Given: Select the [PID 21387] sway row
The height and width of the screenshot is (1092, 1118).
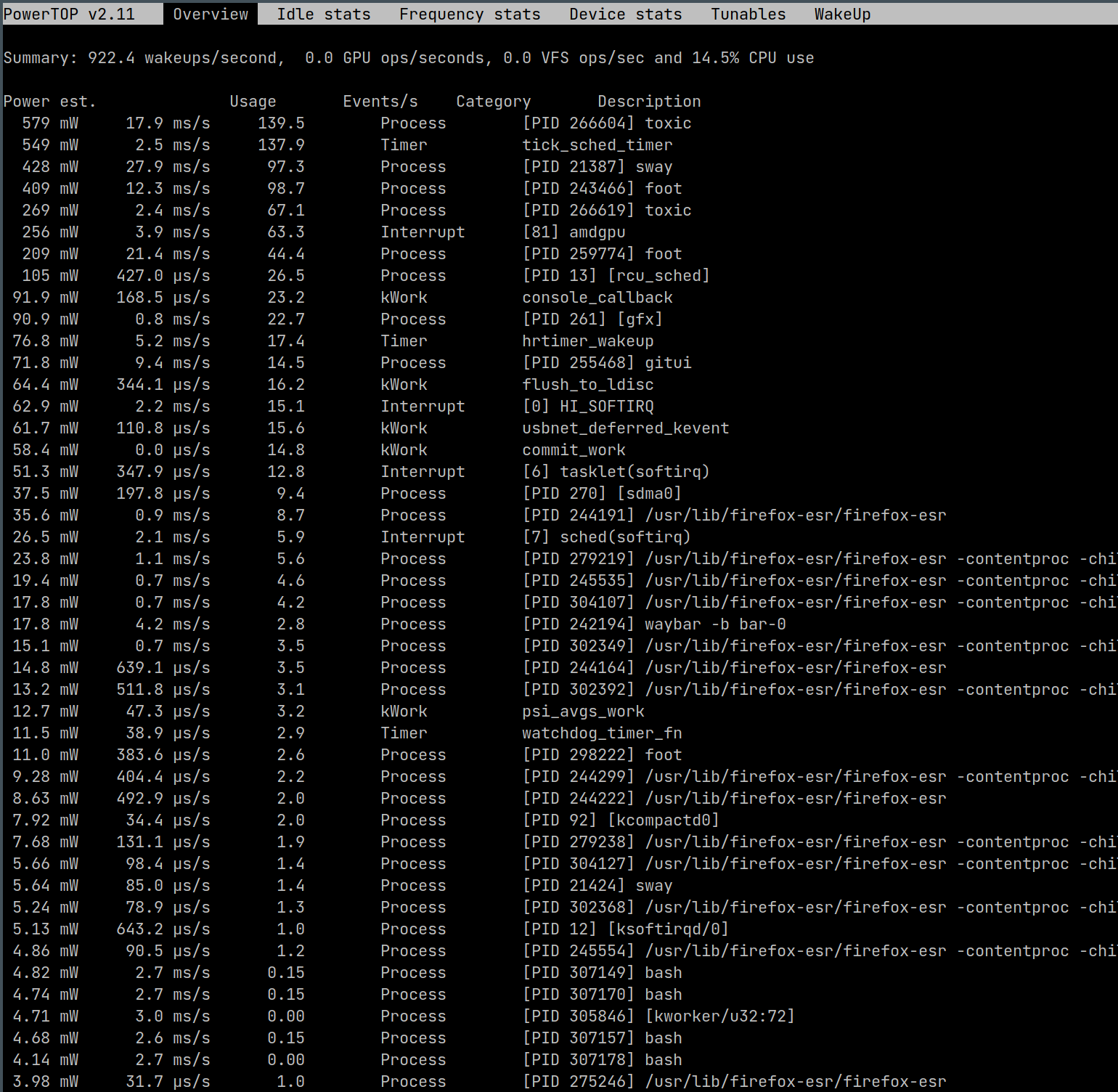Looking at the screenshot, I should (559, 167).
